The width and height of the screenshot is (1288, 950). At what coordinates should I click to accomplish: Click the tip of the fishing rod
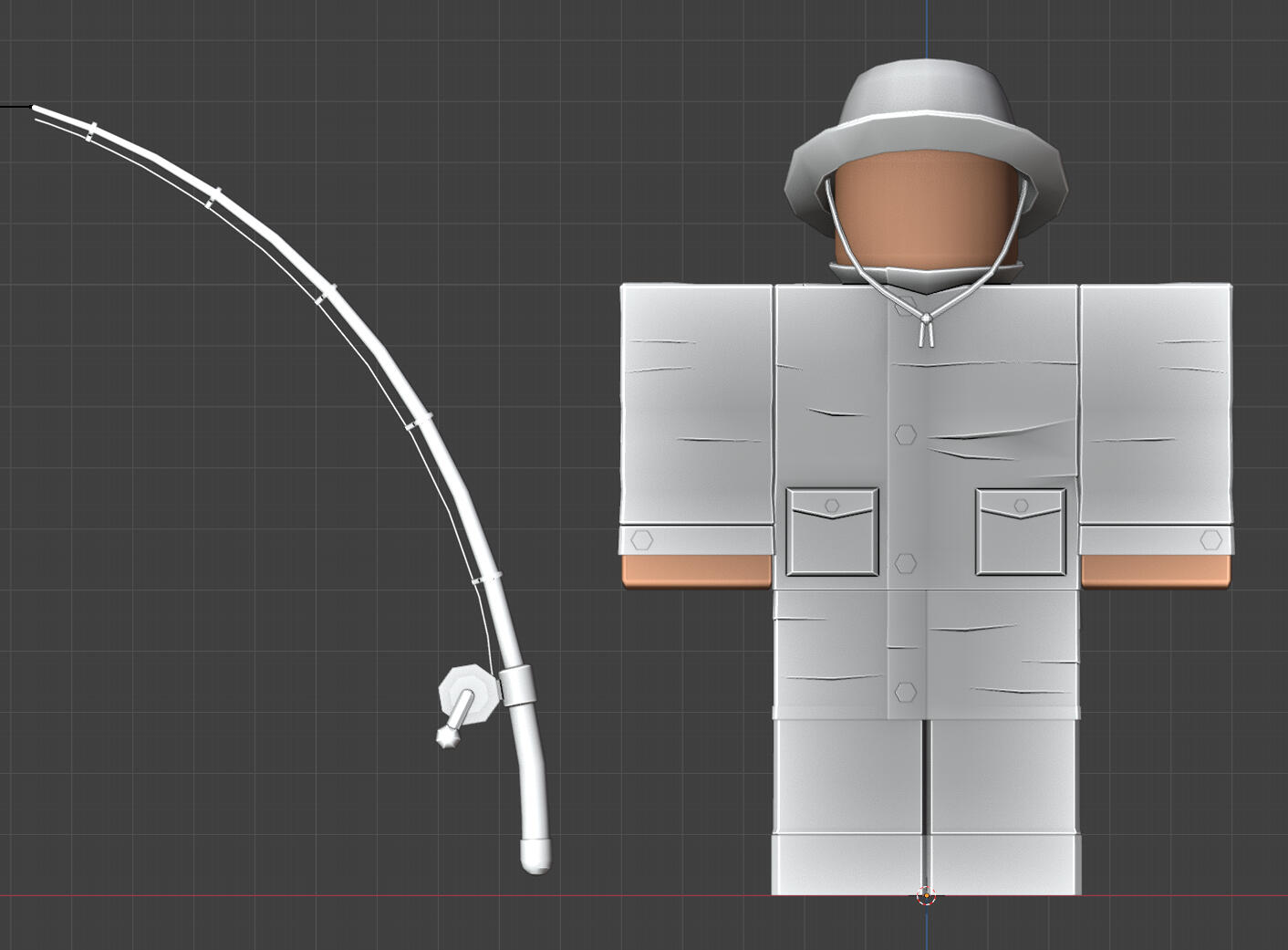click(36, 109)
